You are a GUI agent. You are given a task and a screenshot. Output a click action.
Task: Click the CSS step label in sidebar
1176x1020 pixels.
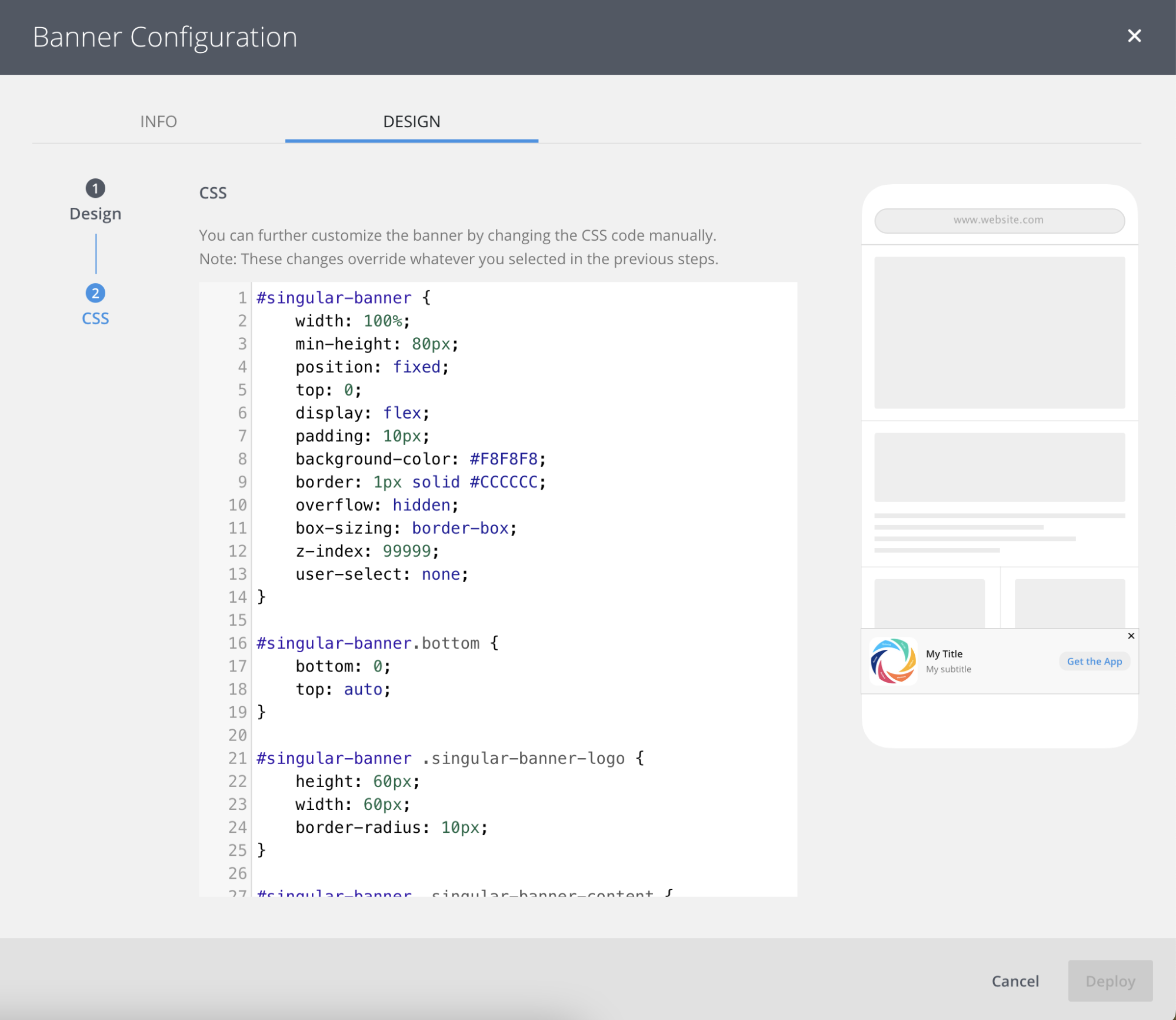coord(95,318)
